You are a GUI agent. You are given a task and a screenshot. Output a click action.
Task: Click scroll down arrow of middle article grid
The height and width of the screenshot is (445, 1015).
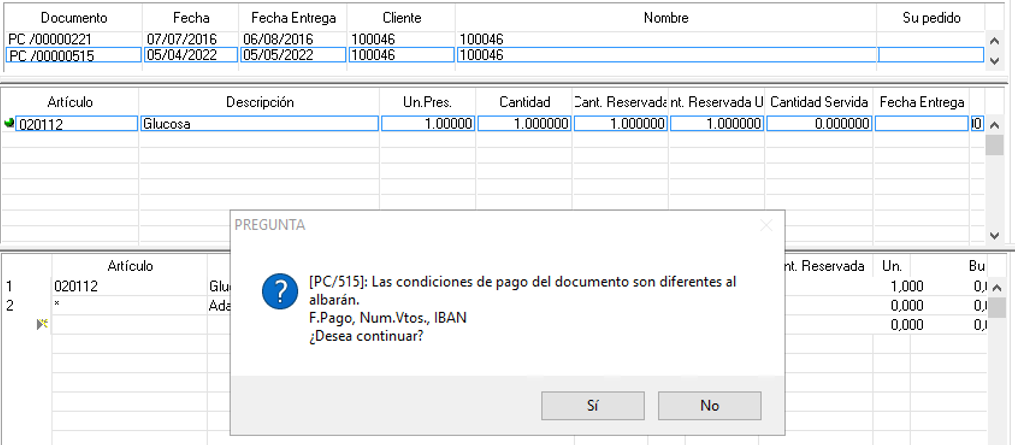[994, 235]
